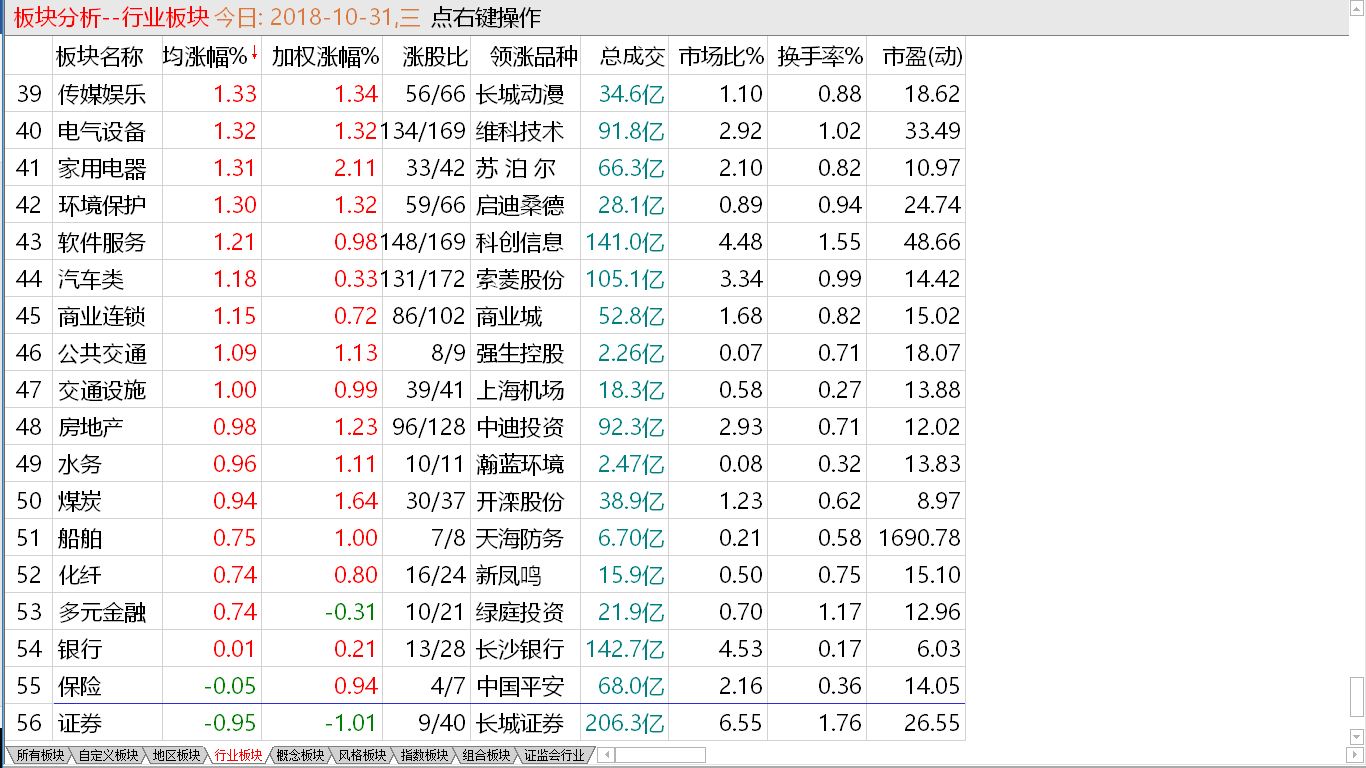Select the 环境保护 sector name
The image size is (1366, 768).
point(102,205)
